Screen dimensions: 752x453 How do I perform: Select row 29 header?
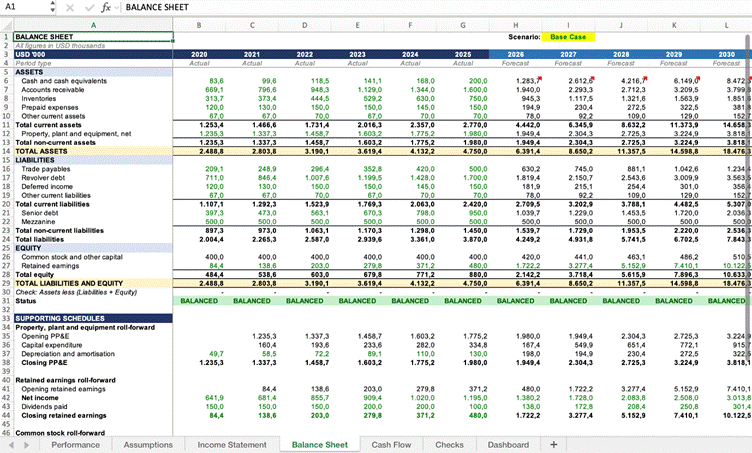(6, 283)
